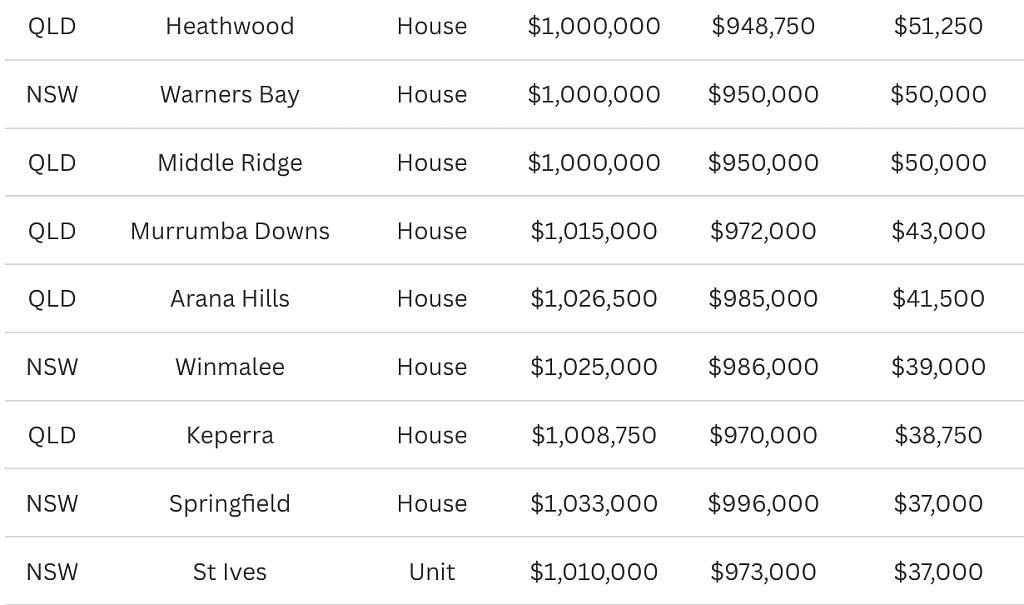The height and width of the screenshot is (605, 1024).
Task: Click the Warners Bay suburb name
Action: pyautogui.click(x=230, y=94)
